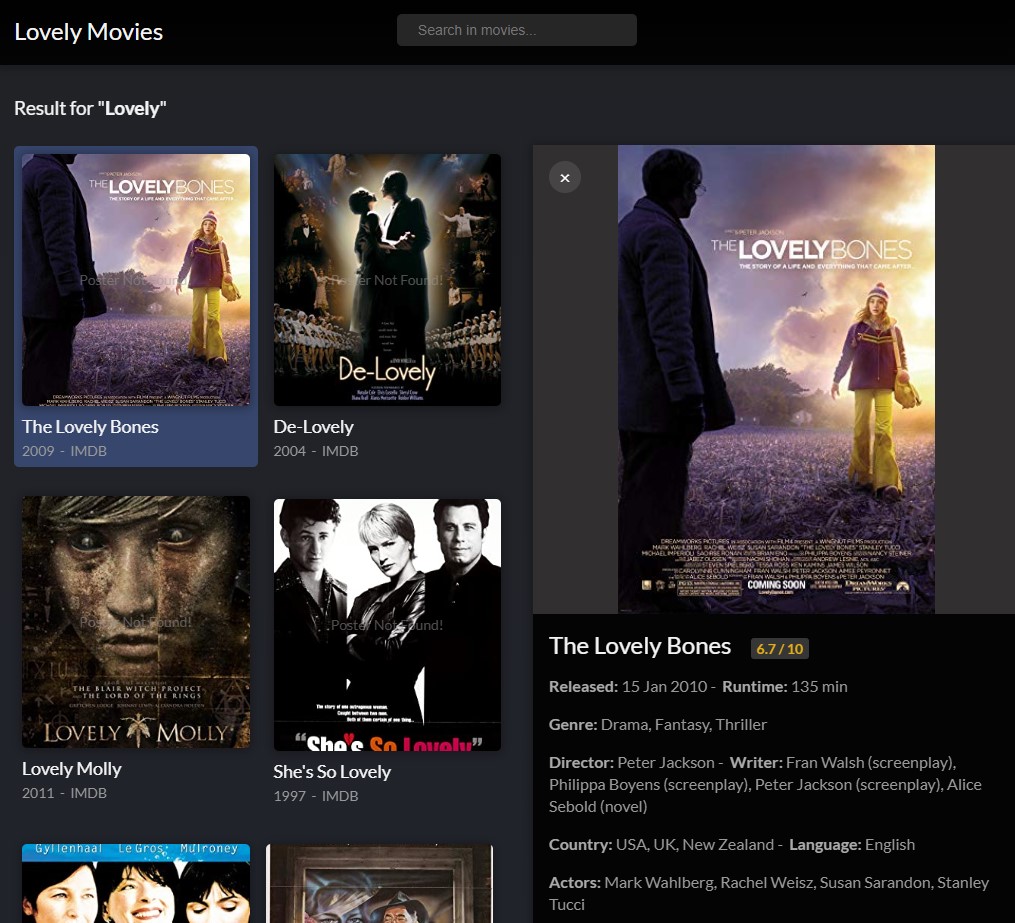Image resolution: width=1015 pixels, height=923 pixels.
Task: View the 6.7/10 rating badge
Action: pos(779,648)
